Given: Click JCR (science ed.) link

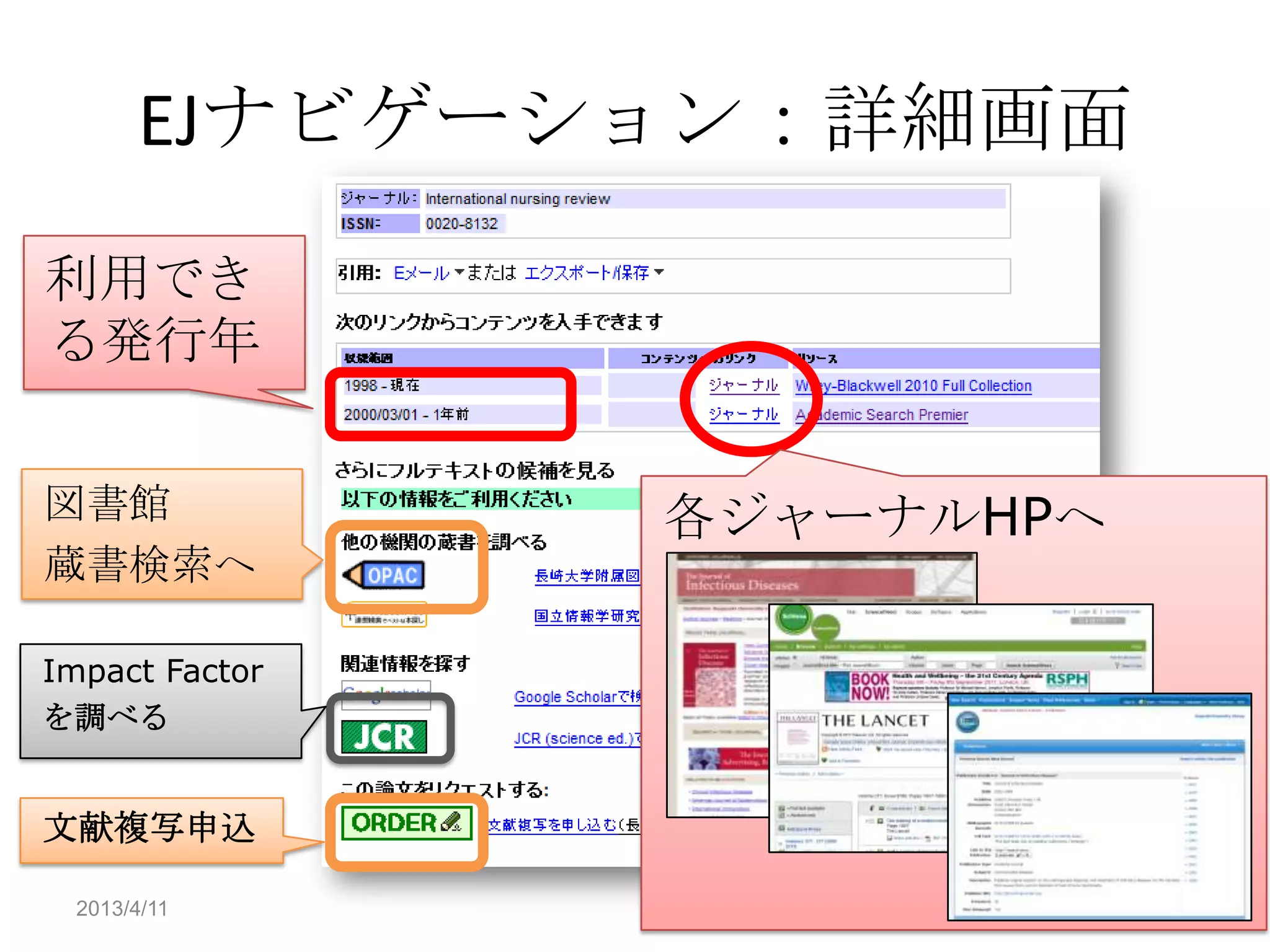Looking at the screenshot, I should 577,738.
